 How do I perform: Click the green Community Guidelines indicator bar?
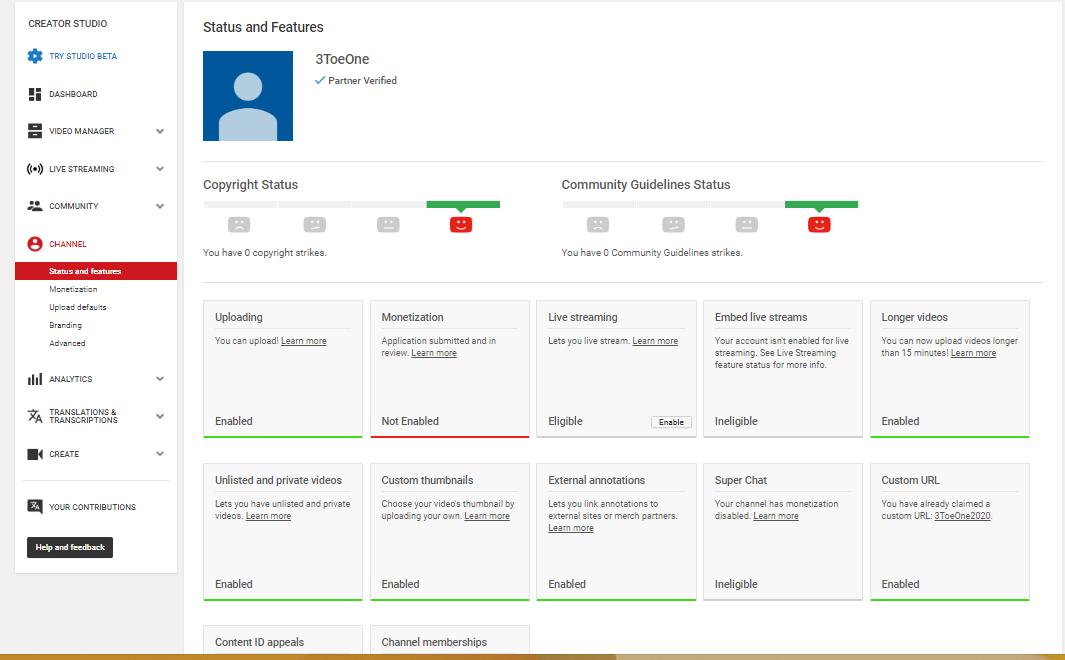(x=821, y=204)
